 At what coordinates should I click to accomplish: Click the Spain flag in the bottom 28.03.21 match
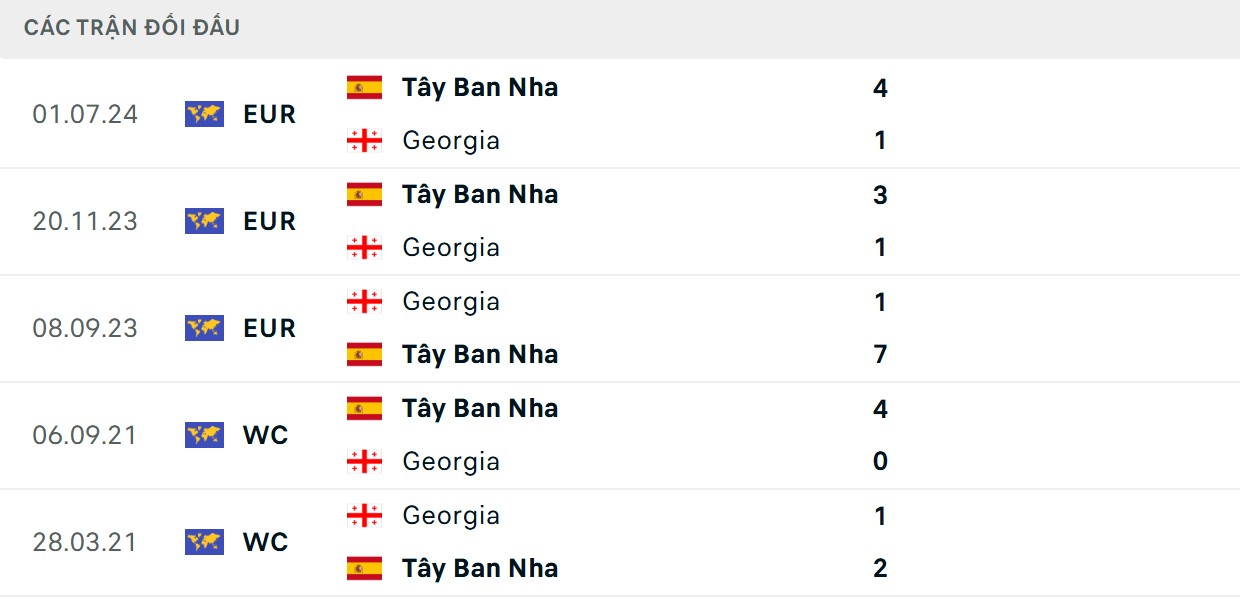364,568
